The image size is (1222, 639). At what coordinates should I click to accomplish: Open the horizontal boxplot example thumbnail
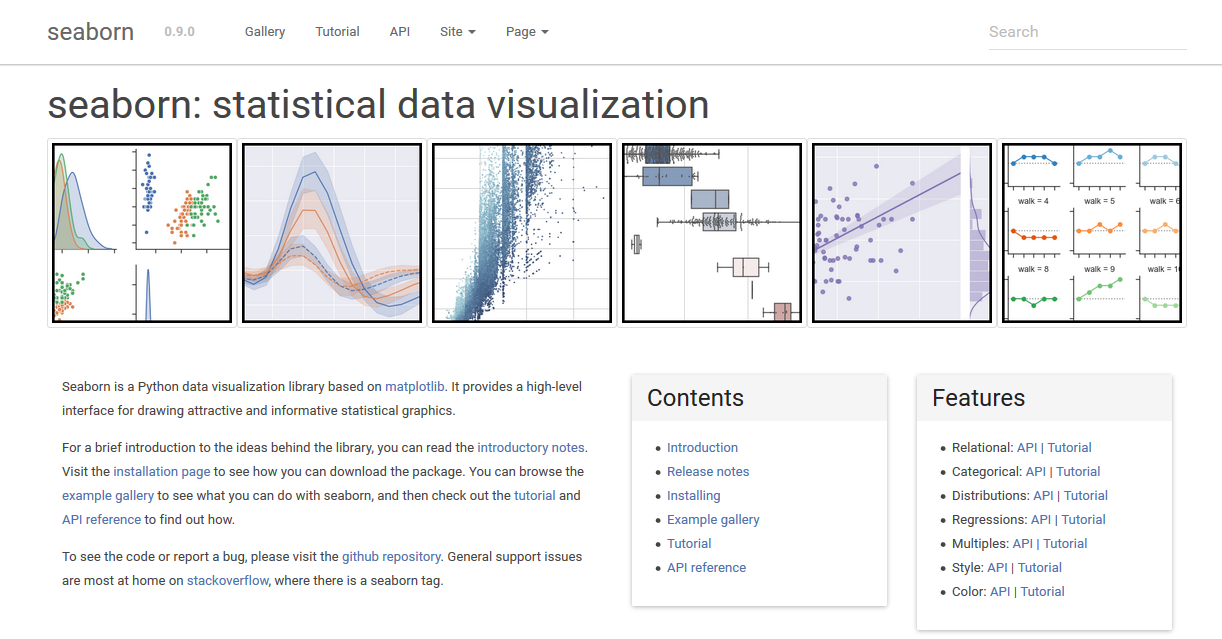coord(712,233)
